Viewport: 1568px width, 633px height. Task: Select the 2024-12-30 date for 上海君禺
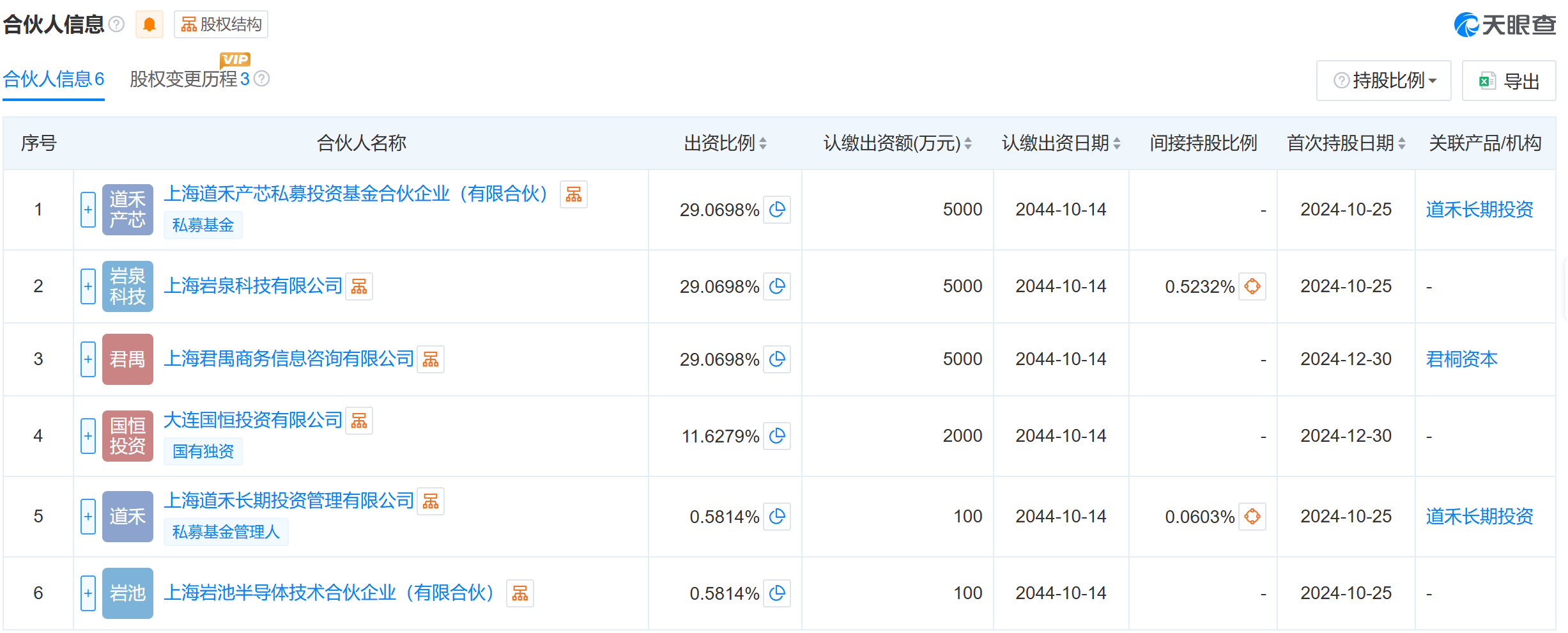pyautogui.click(x=1346, y=359)
